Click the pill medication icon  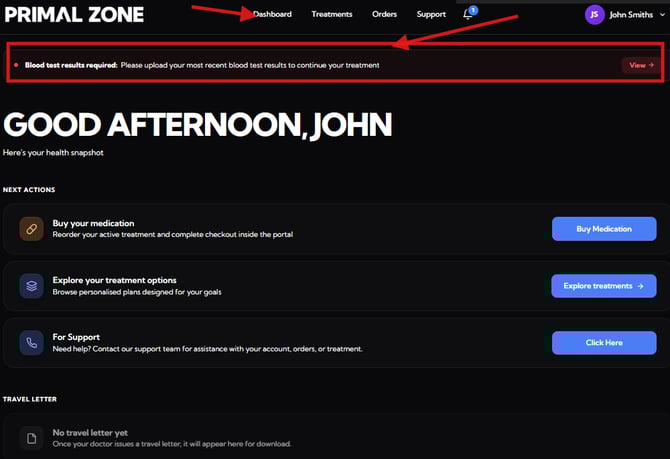(x=31, y=229)
